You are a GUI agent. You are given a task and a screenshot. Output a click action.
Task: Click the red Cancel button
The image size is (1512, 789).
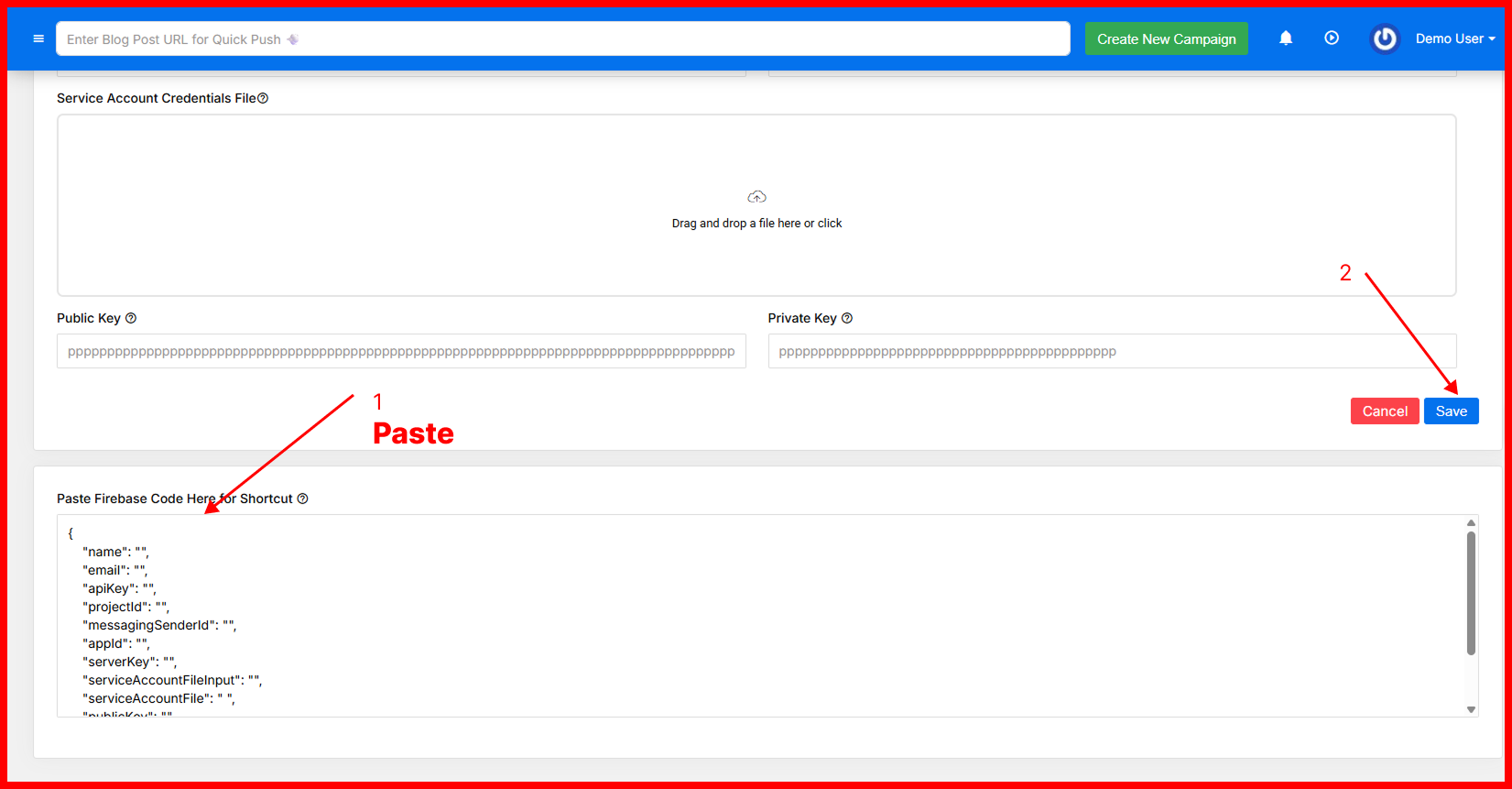point(1385,411)
